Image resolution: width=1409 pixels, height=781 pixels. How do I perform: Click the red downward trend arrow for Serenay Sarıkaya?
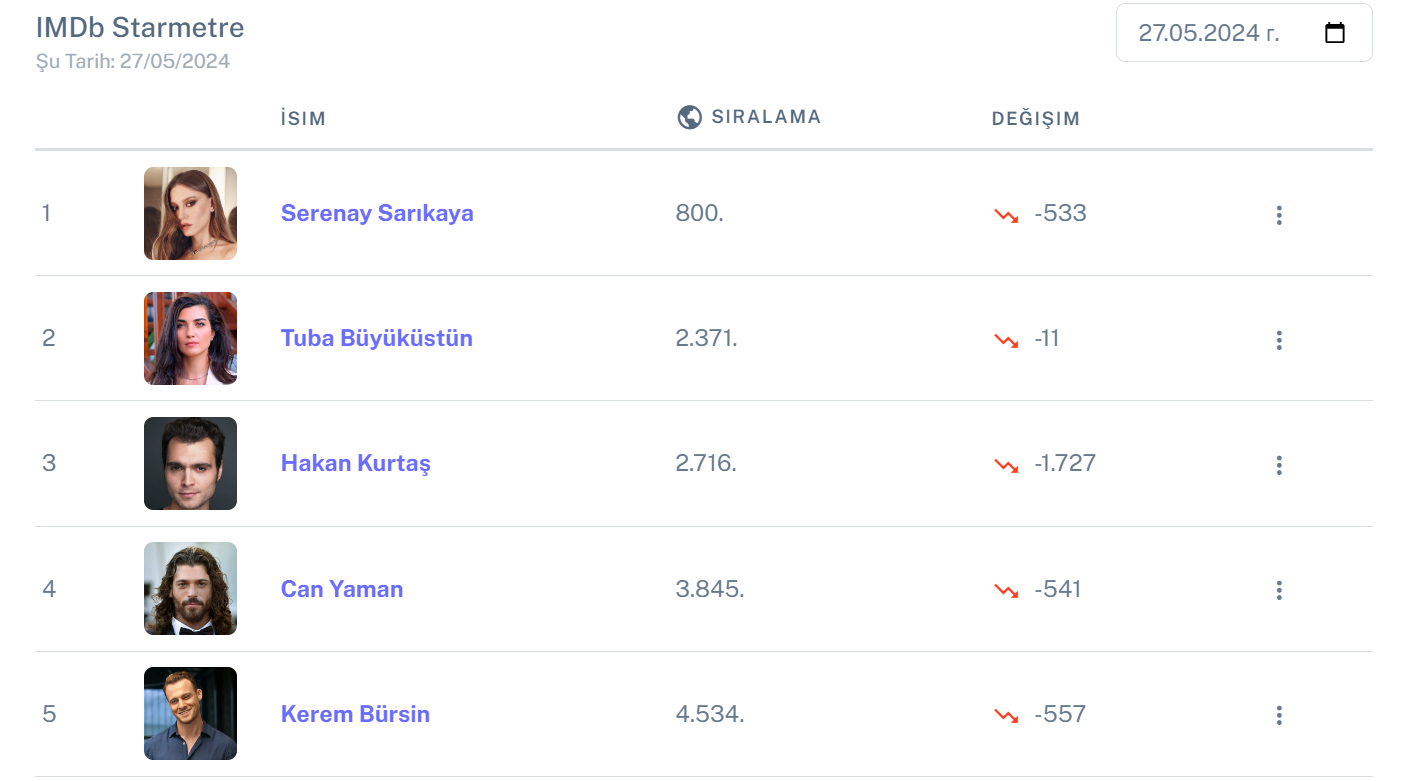(x=1005, y=215)
